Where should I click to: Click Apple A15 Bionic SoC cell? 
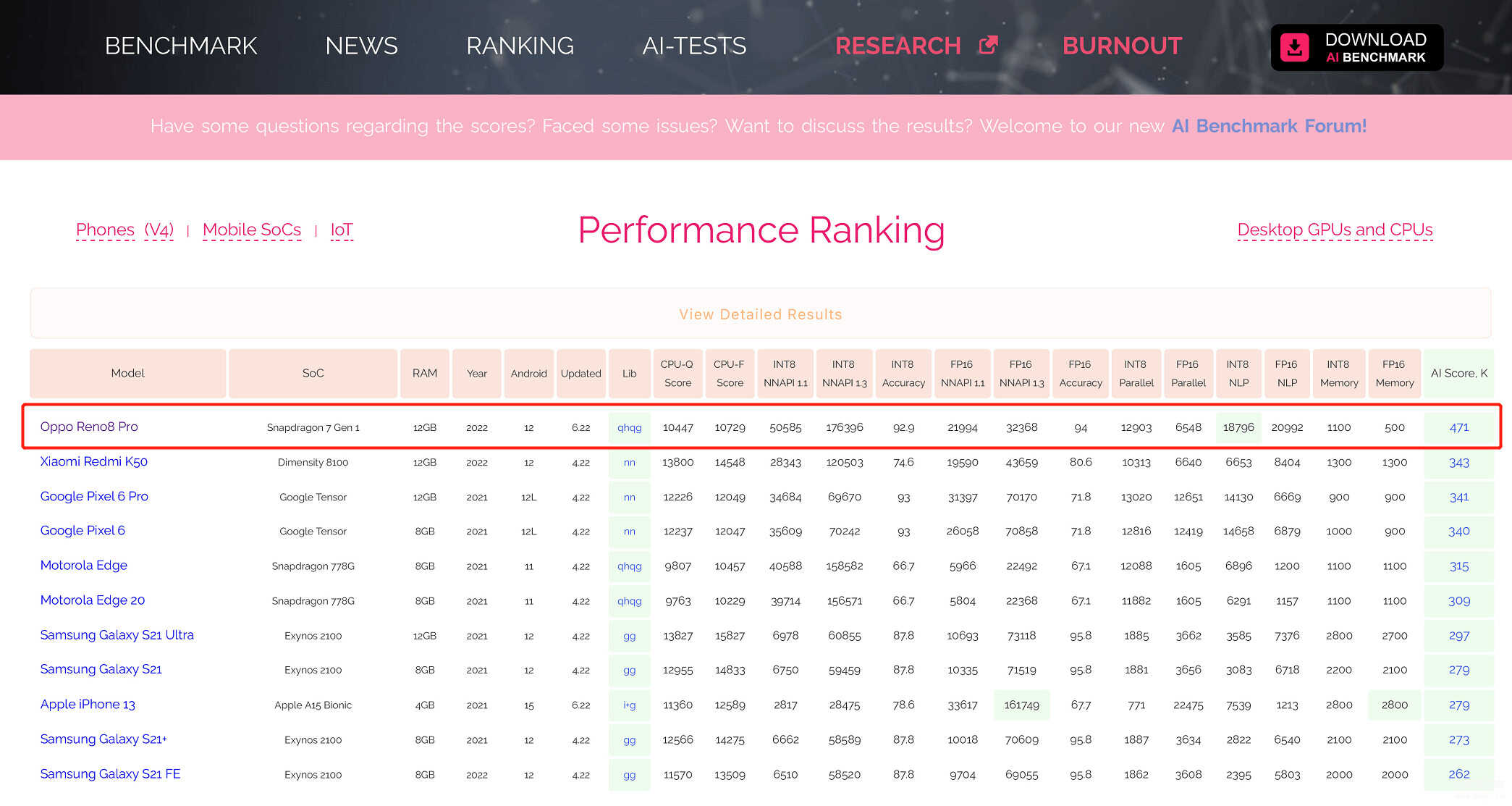[313, 705]
